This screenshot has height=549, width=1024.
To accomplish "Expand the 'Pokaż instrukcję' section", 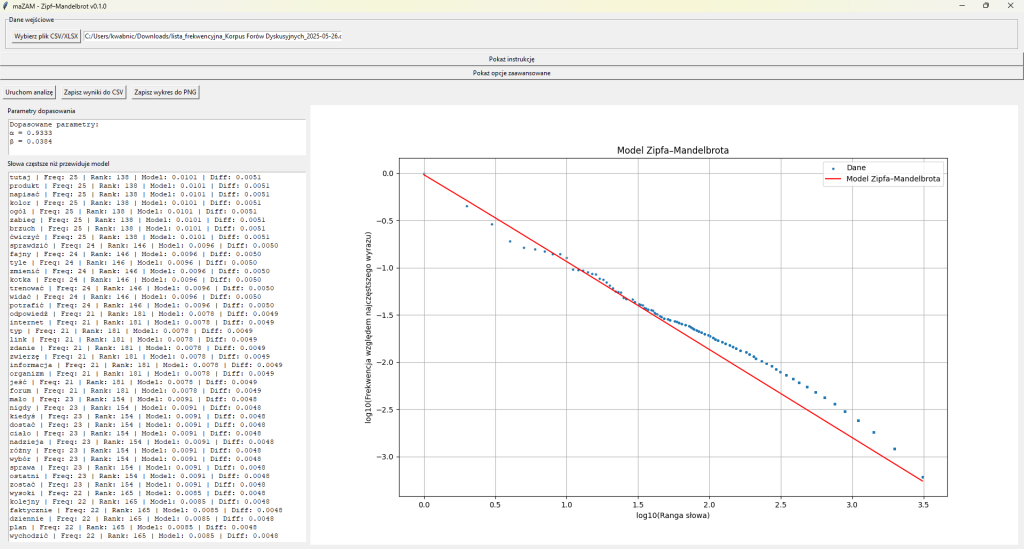I will (x=511, y=59).
